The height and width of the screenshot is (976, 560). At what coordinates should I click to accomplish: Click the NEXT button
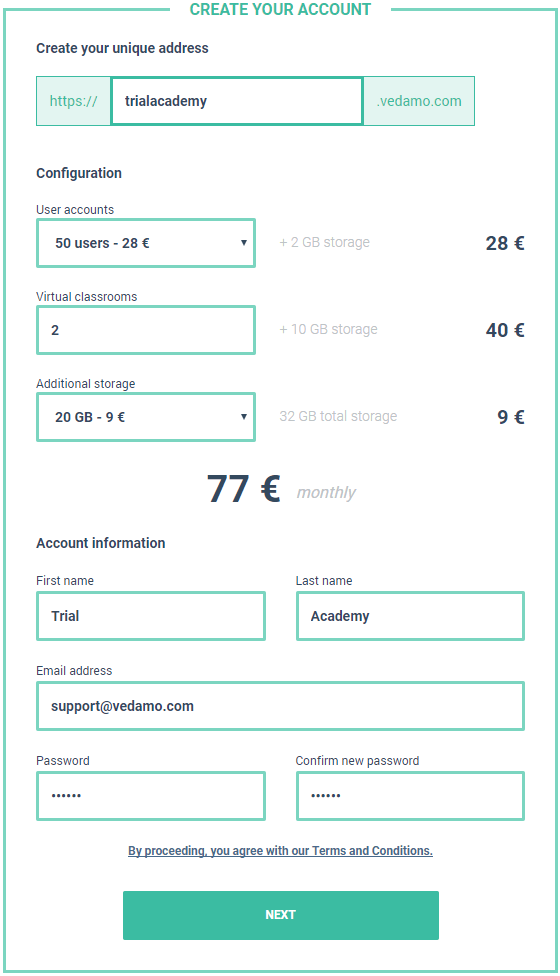click(281, 915)
